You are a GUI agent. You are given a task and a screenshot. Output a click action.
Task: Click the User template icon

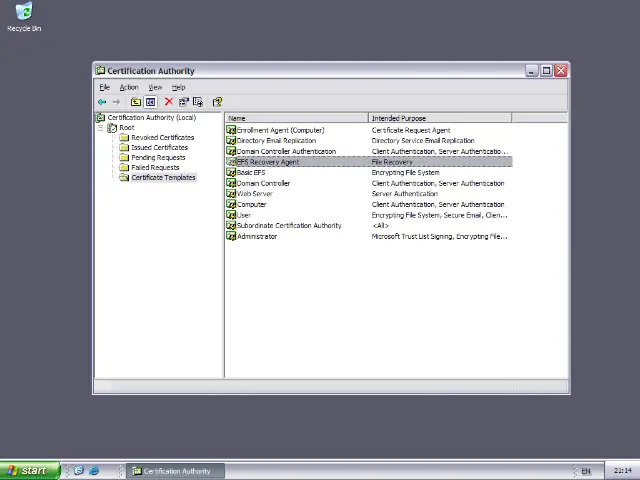[x=231, y=215]
